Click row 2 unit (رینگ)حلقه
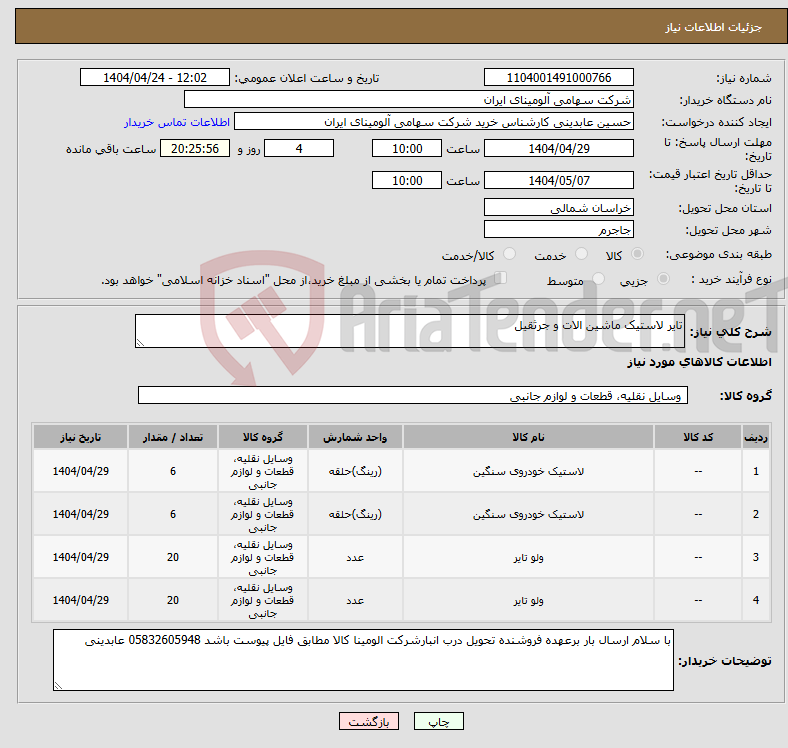 (355, 514)
